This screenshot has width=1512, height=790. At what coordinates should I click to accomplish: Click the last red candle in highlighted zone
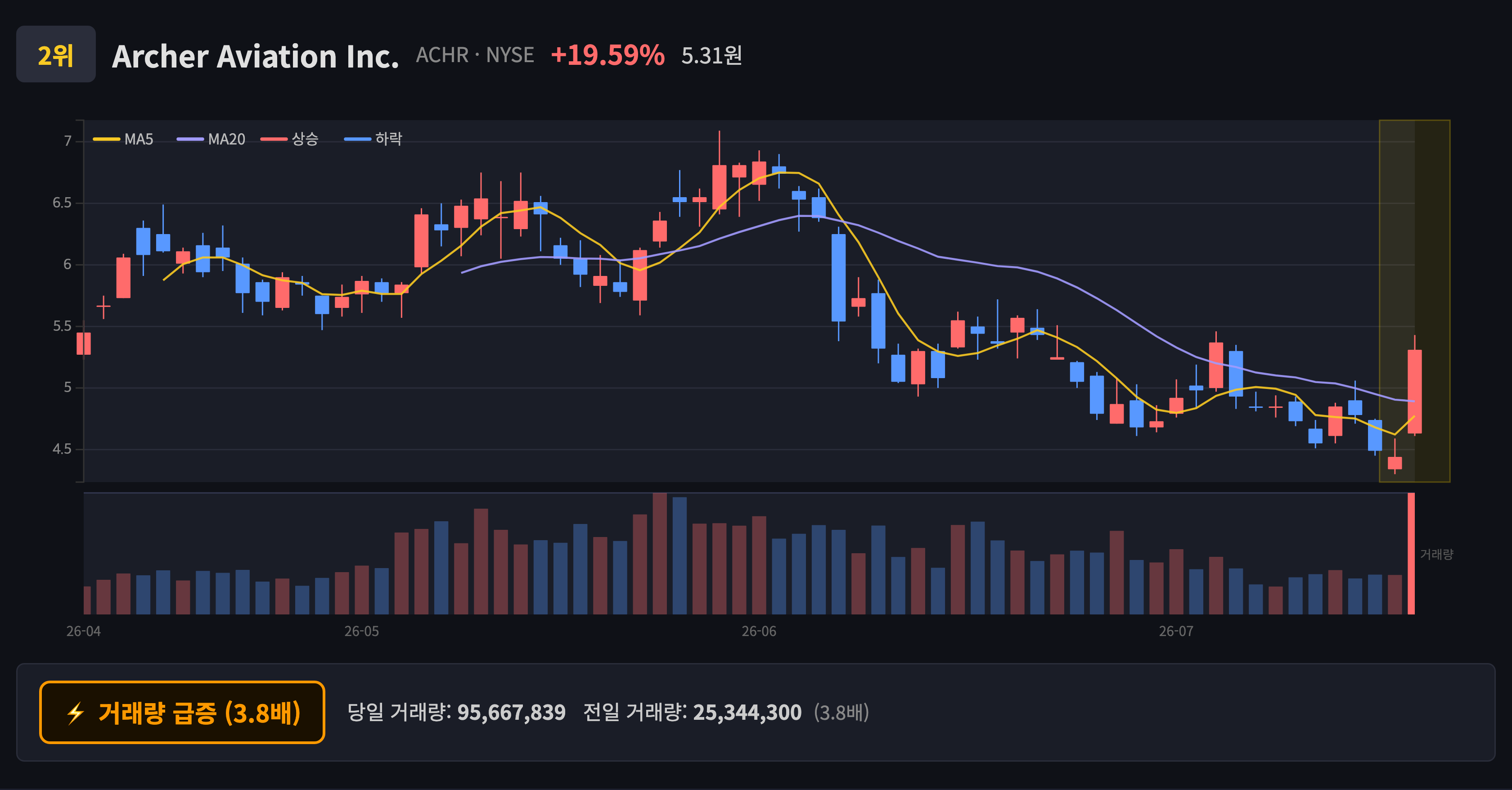(1414, 392)
